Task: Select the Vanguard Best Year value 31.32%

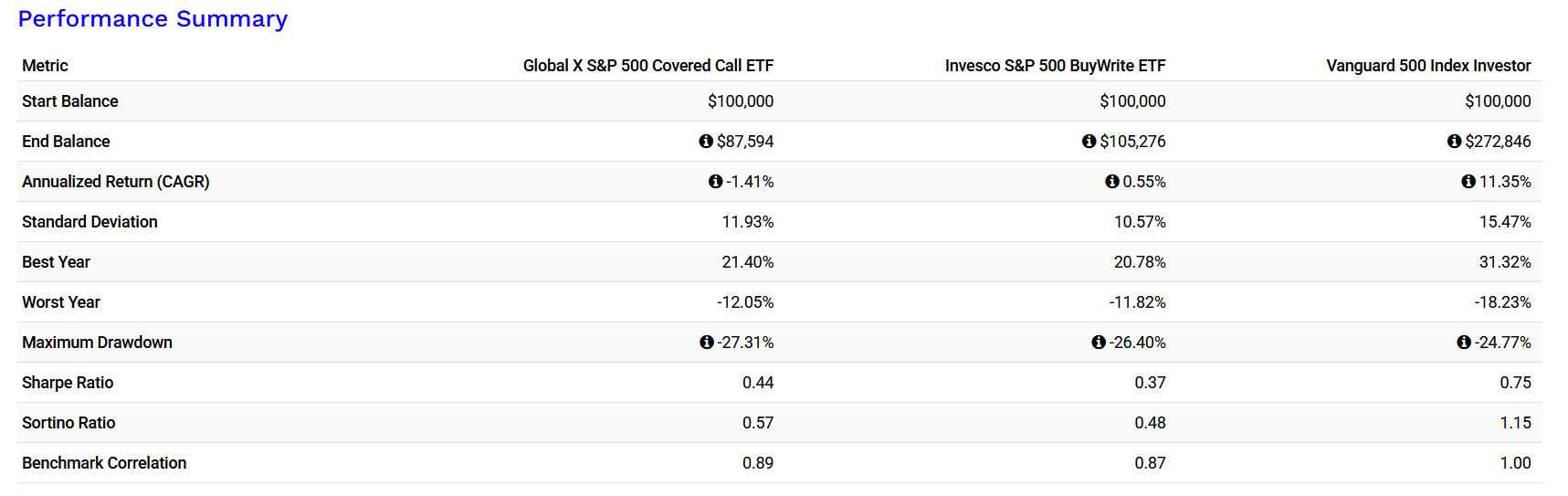Action: click(1505, 262)
